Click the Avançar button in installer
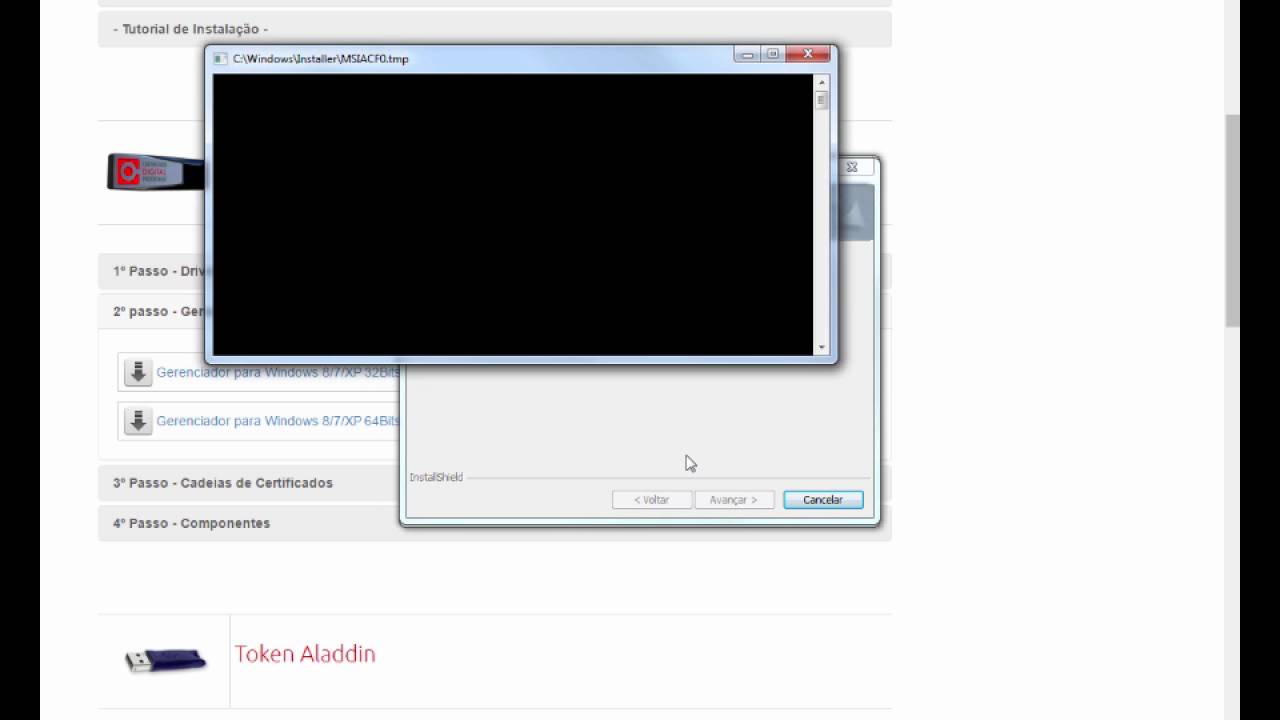 pyautogui.click(x=734, y=499)
